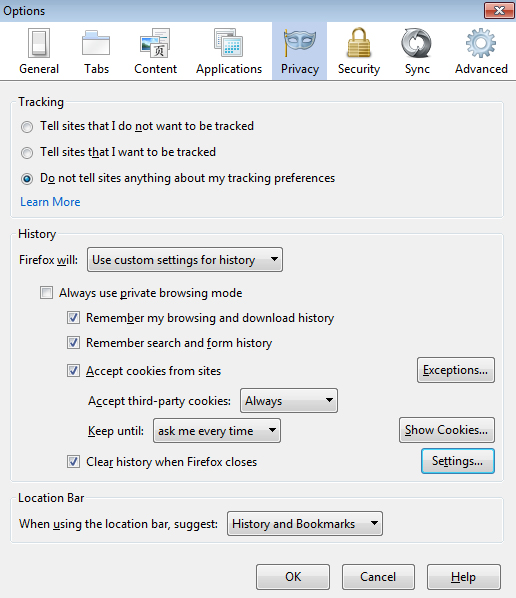Expand the 'Accept third-party cookies' dropdown
This screenshot has width=516, height=598.
pos(289,401)
